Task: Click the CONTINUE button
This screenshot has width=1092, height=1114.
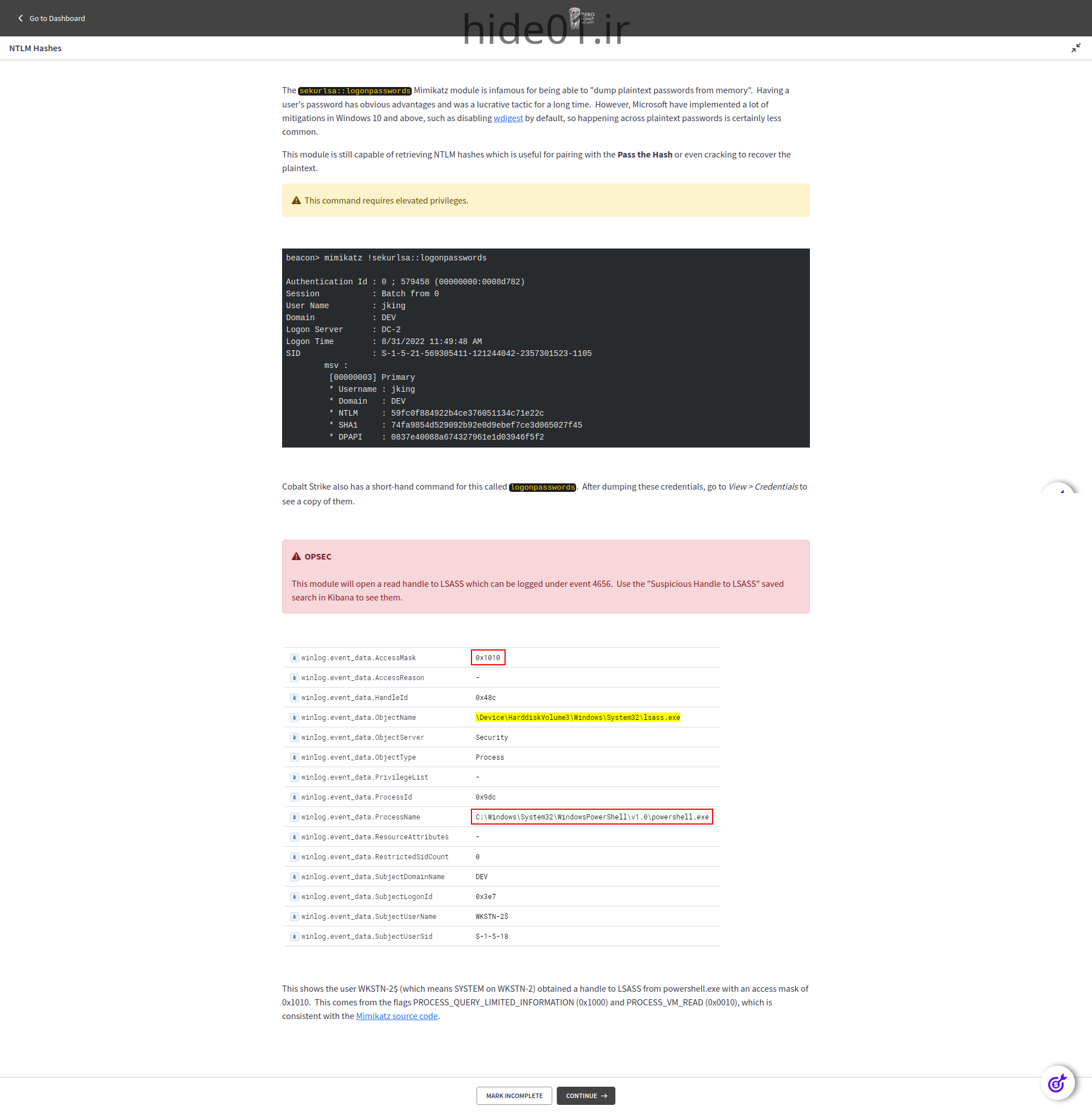Action: 586,1096
